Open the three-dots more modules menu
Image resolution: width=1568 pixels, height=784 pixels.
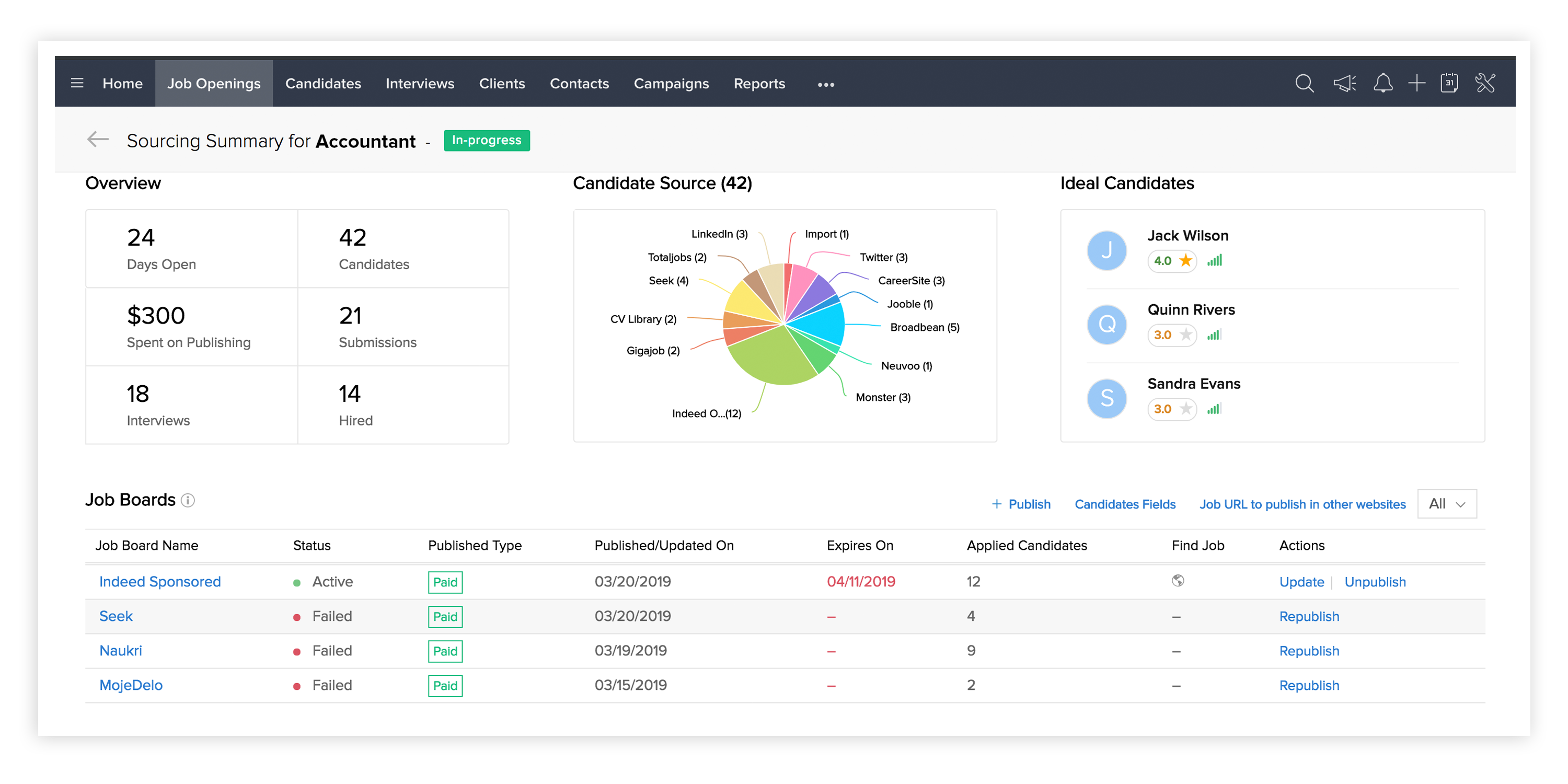(825, 85)
